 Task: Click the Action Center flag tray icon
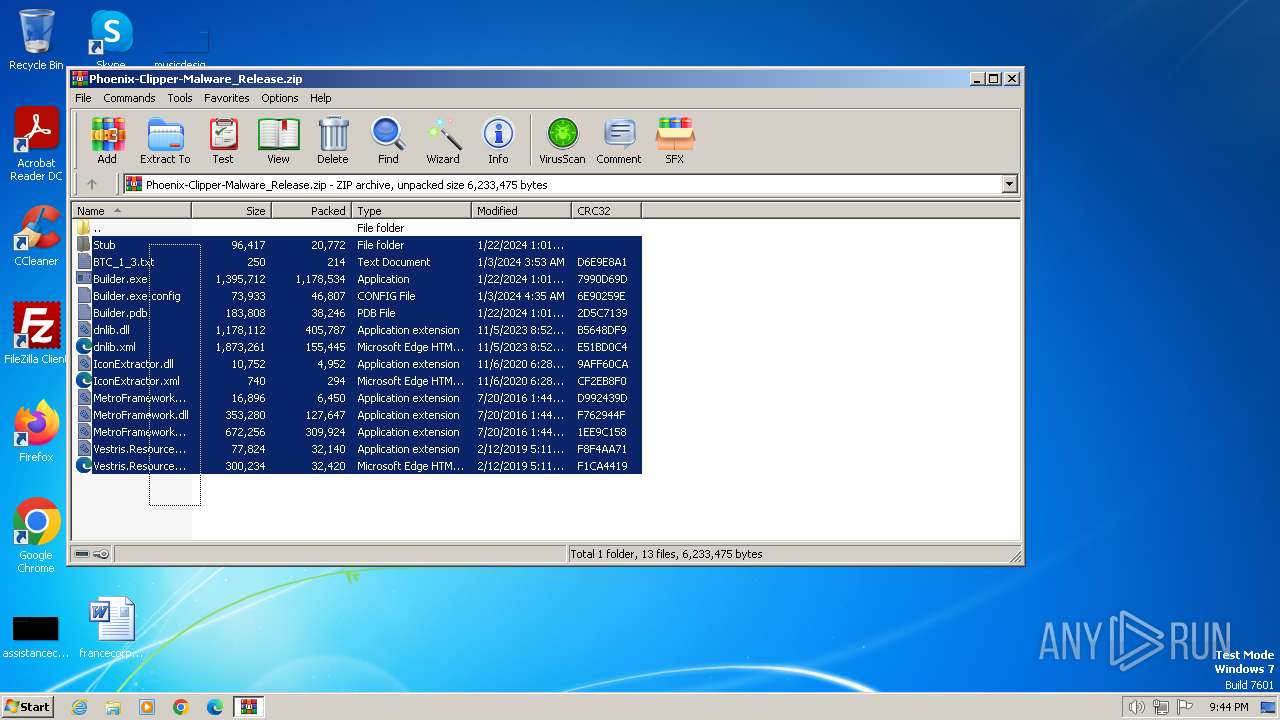pos(1186,707)
